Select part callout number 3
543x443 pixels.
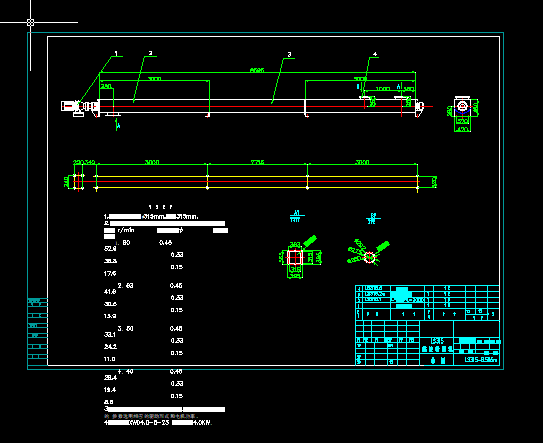(x=290, y=54)
